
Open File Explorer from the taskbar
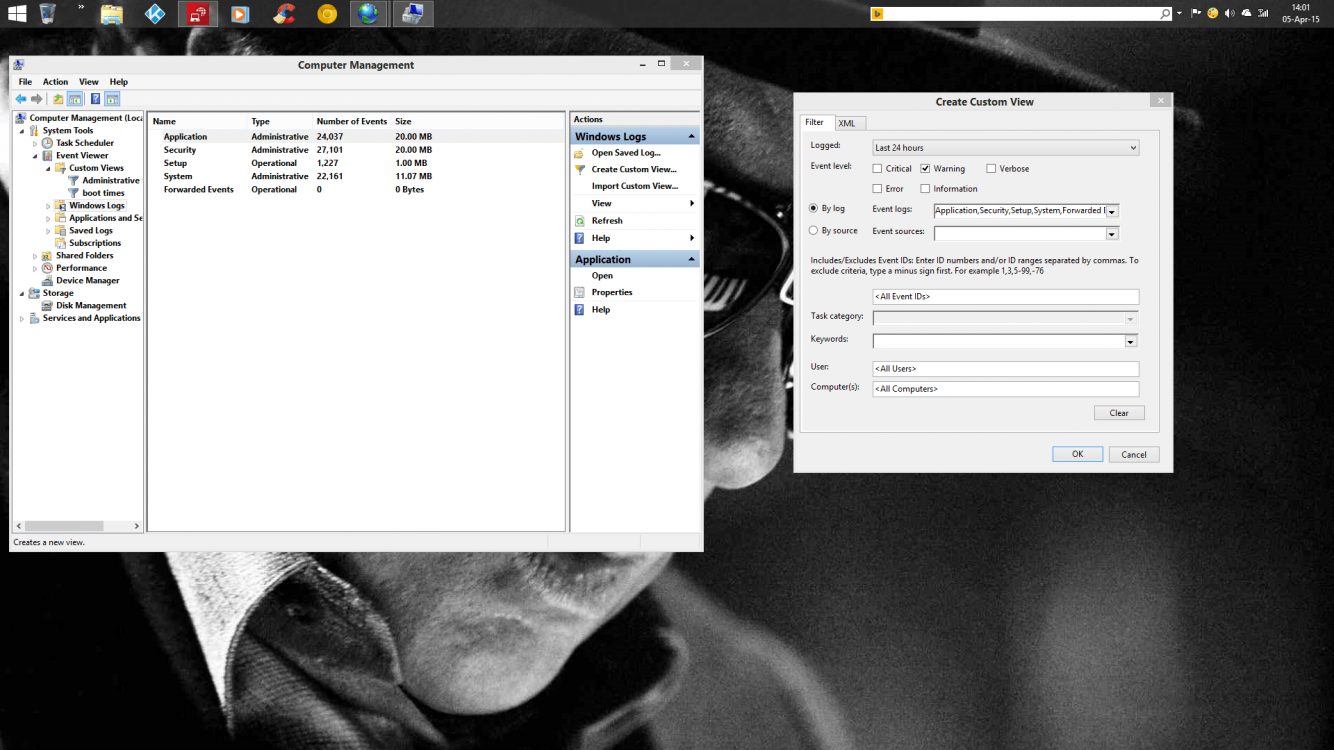112,14
